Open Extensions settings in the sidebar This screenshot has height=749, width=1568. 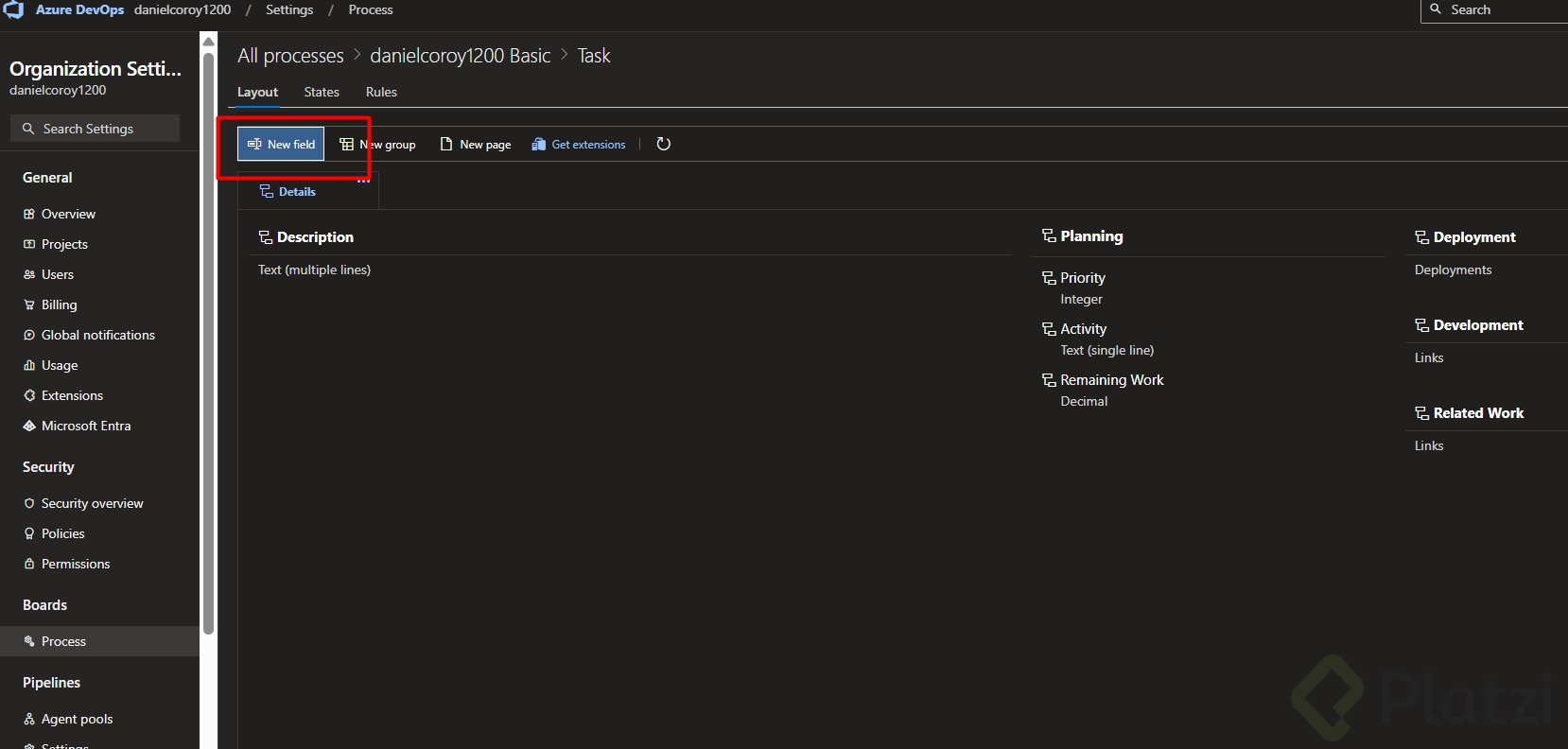point(72,395)
